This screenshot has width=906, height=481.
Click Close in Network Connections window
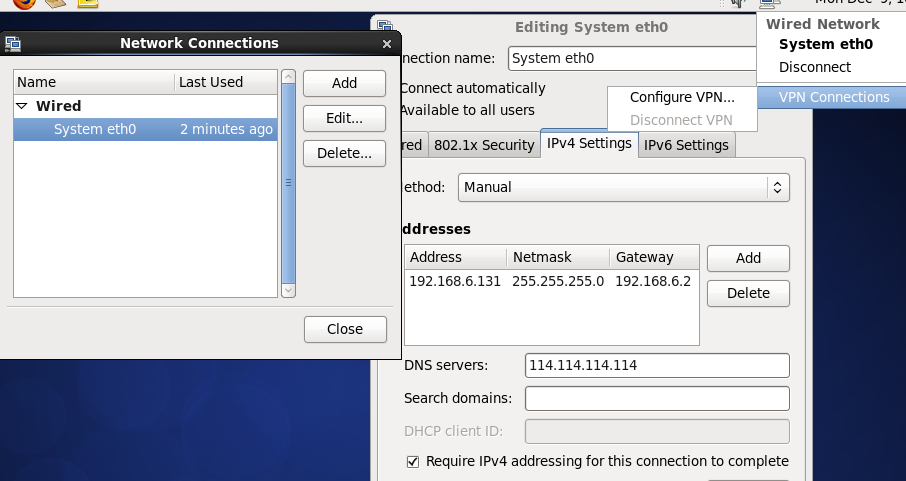[345, 329]
